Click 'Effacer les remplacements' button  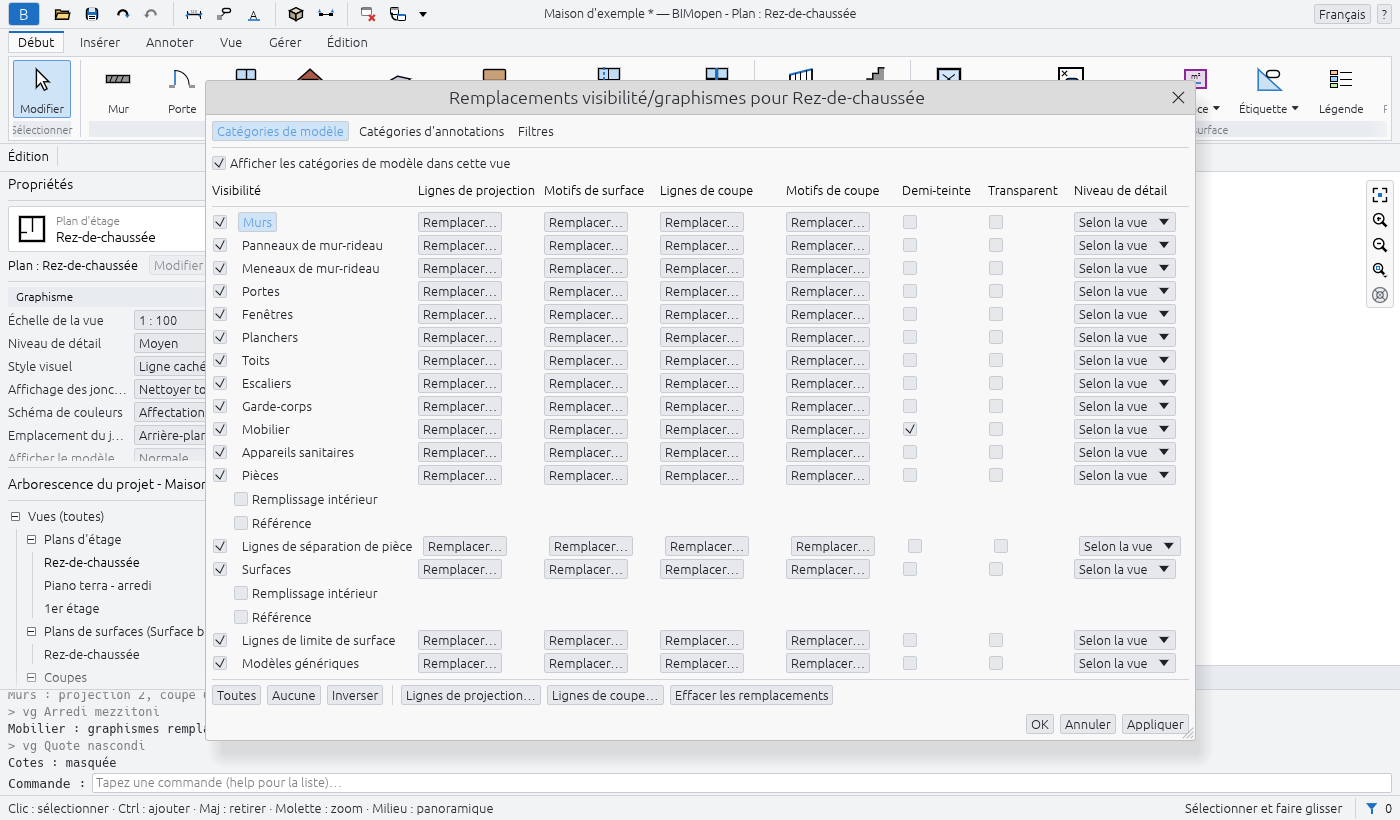click(x=751, y=695)
